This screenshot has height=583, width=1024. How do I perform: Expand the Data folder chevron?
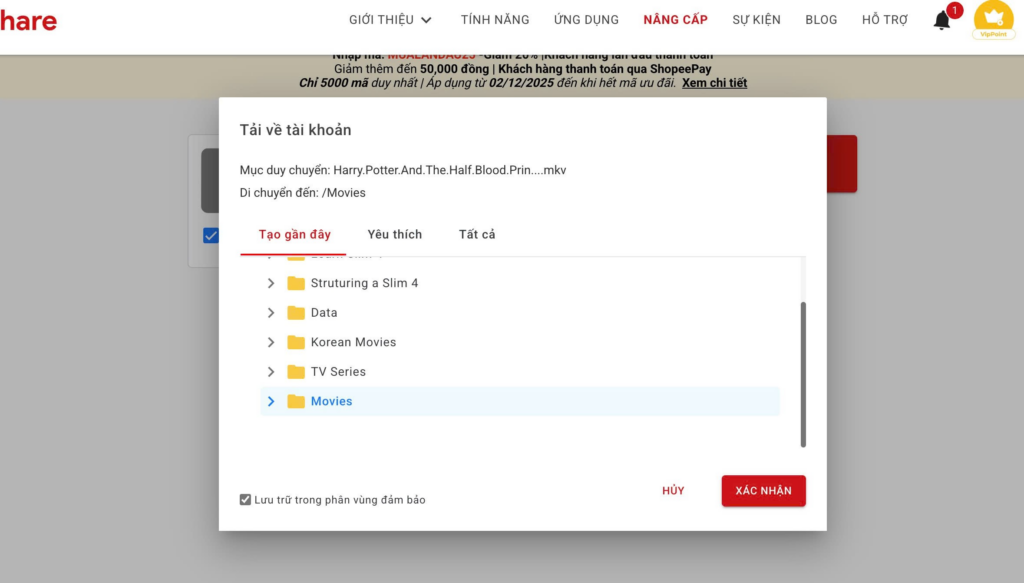pyautogui.click(x=271, y=313)
